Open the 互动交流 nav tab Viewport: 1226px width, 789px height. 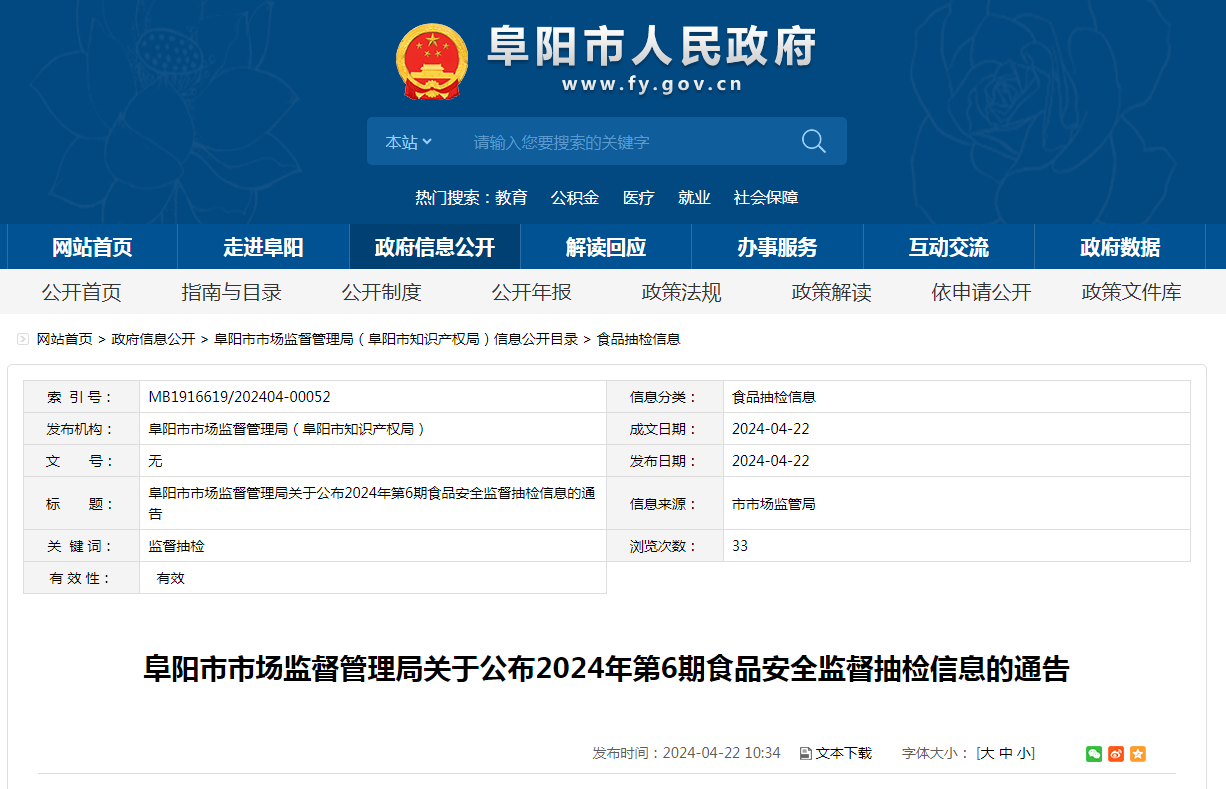pos(949,247)
